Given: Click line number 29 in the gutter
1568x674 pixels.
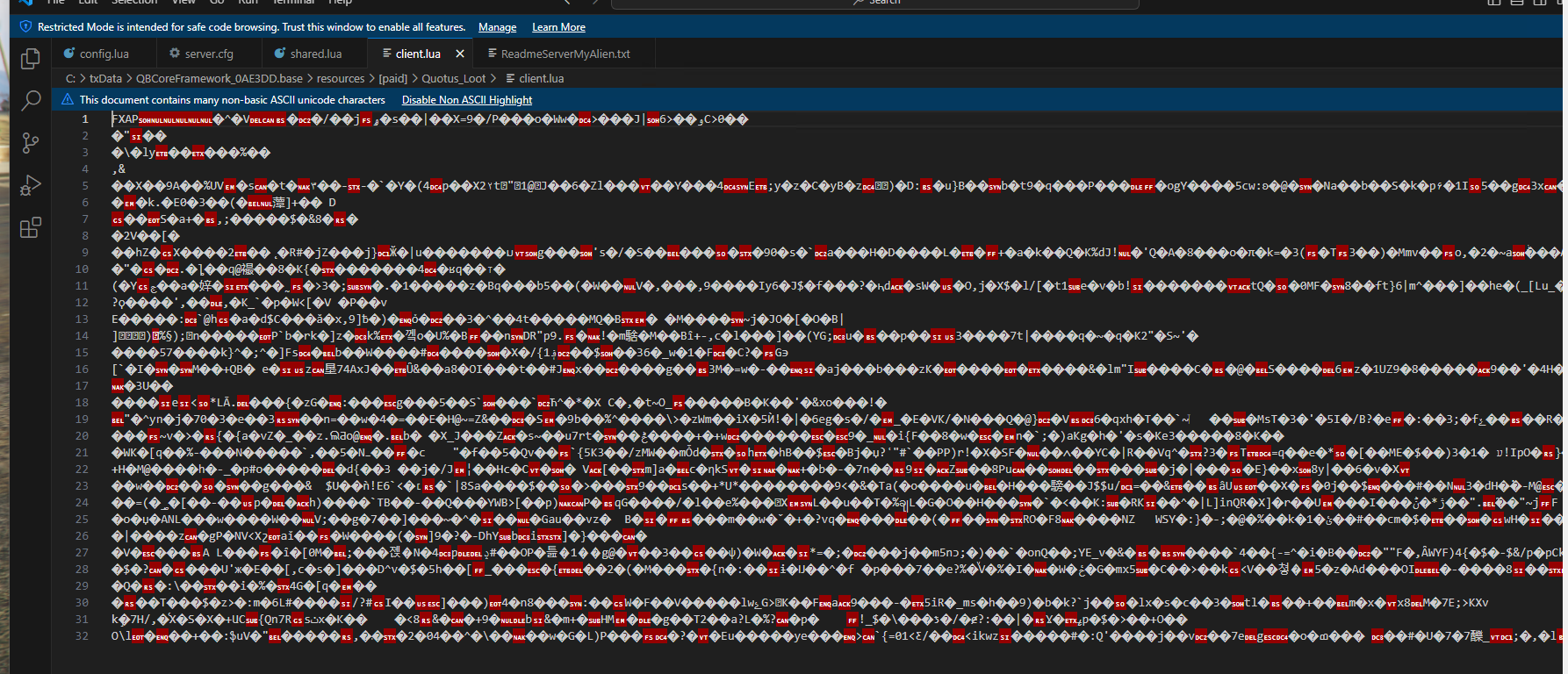Looking at the screenshot, I should coord(82,586).
